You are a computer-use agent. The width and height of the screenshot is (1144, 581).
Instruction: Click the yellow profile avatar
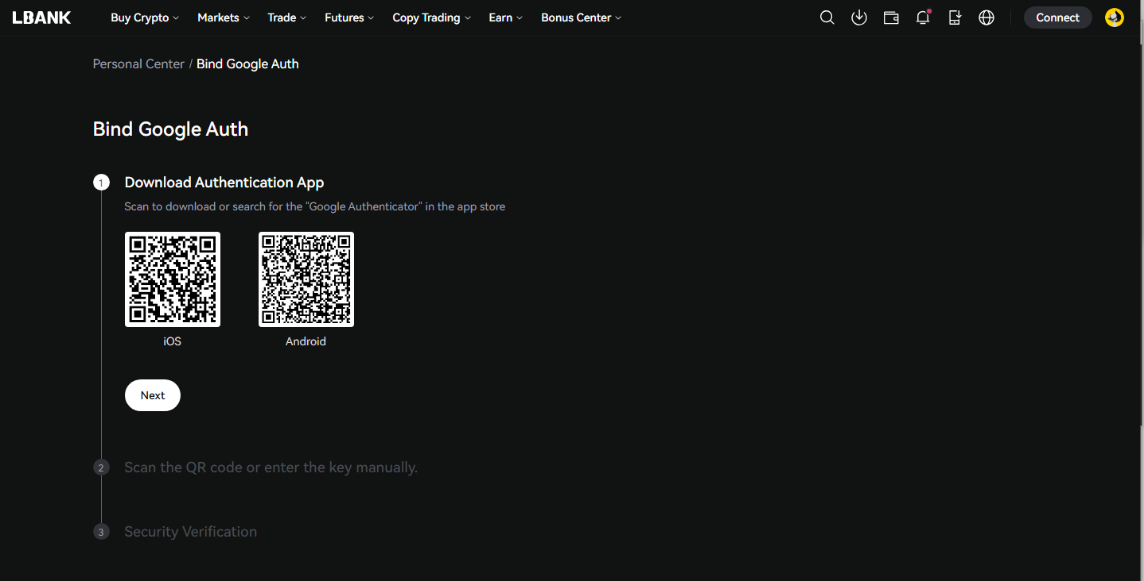(1114, 18)
